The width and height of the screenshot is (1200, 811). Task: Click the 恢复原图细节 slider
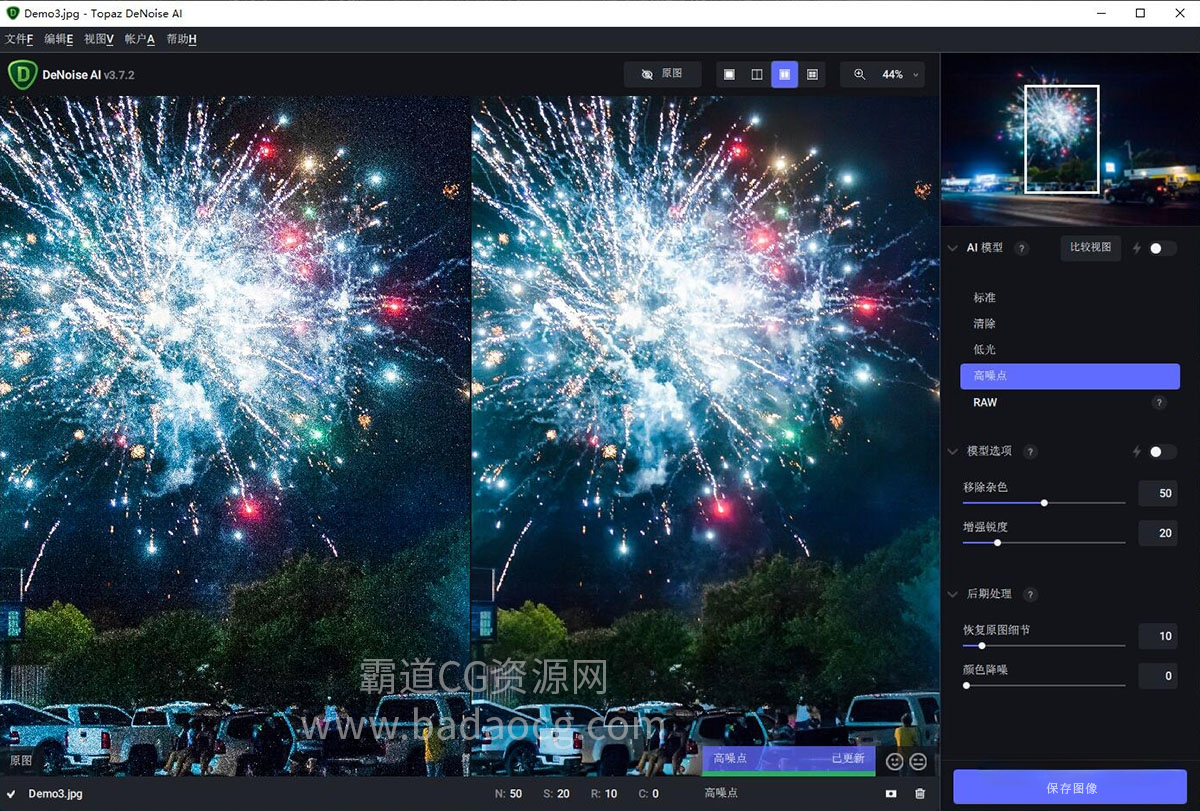pos(1044,646)
